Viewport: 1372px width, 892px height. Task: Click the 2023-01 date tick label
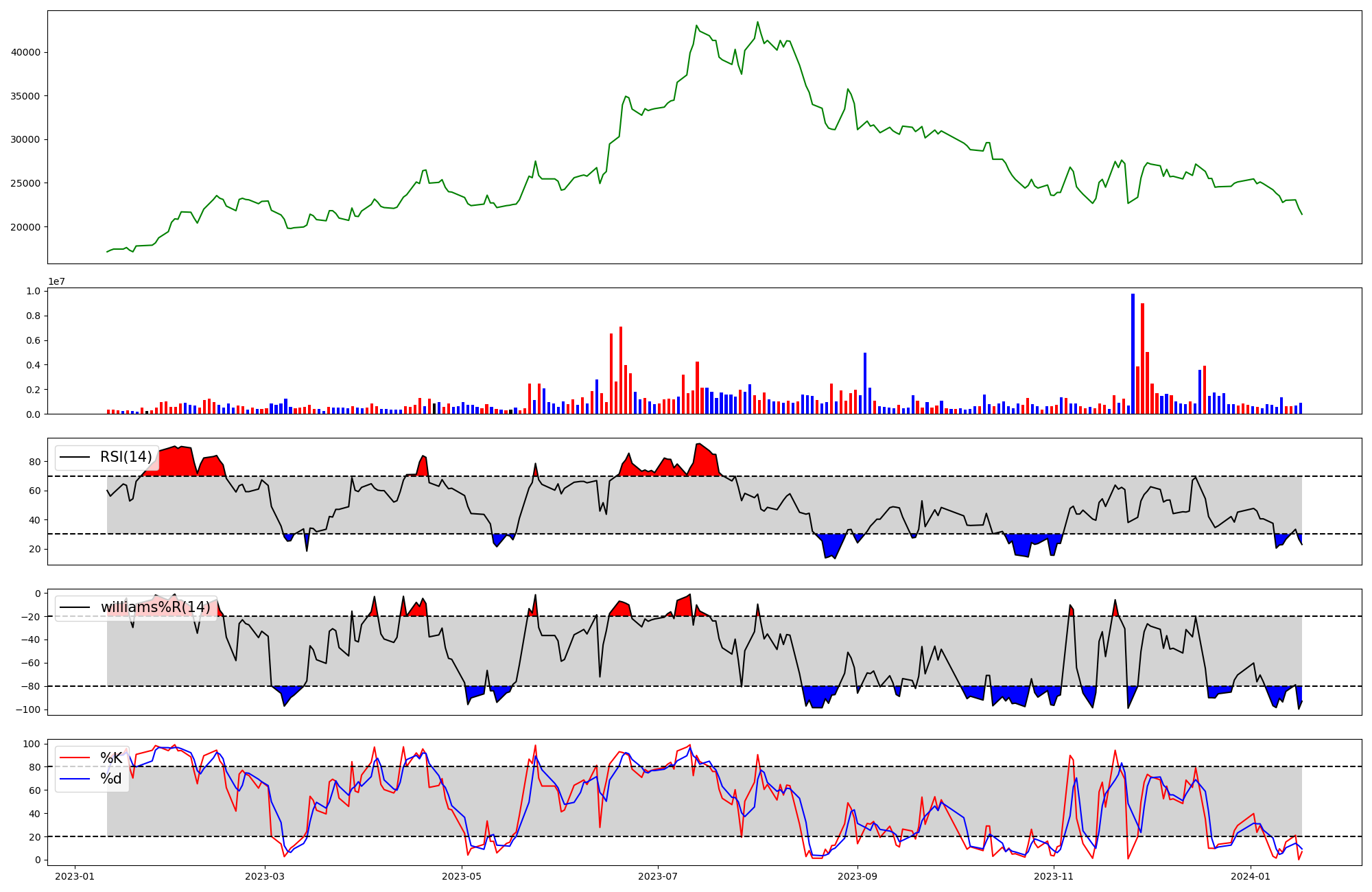pyautogui.click(x=74, y=876)
